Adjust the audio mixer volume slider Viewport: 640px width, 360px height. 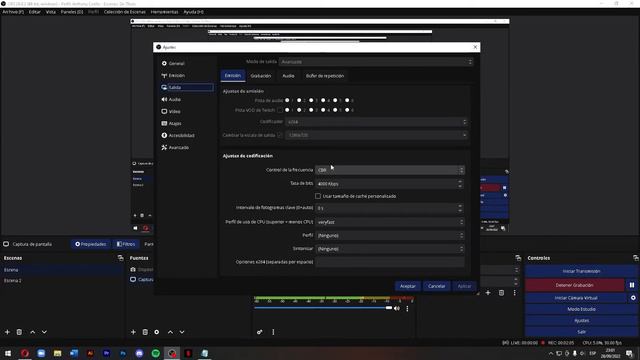(322, 308)
